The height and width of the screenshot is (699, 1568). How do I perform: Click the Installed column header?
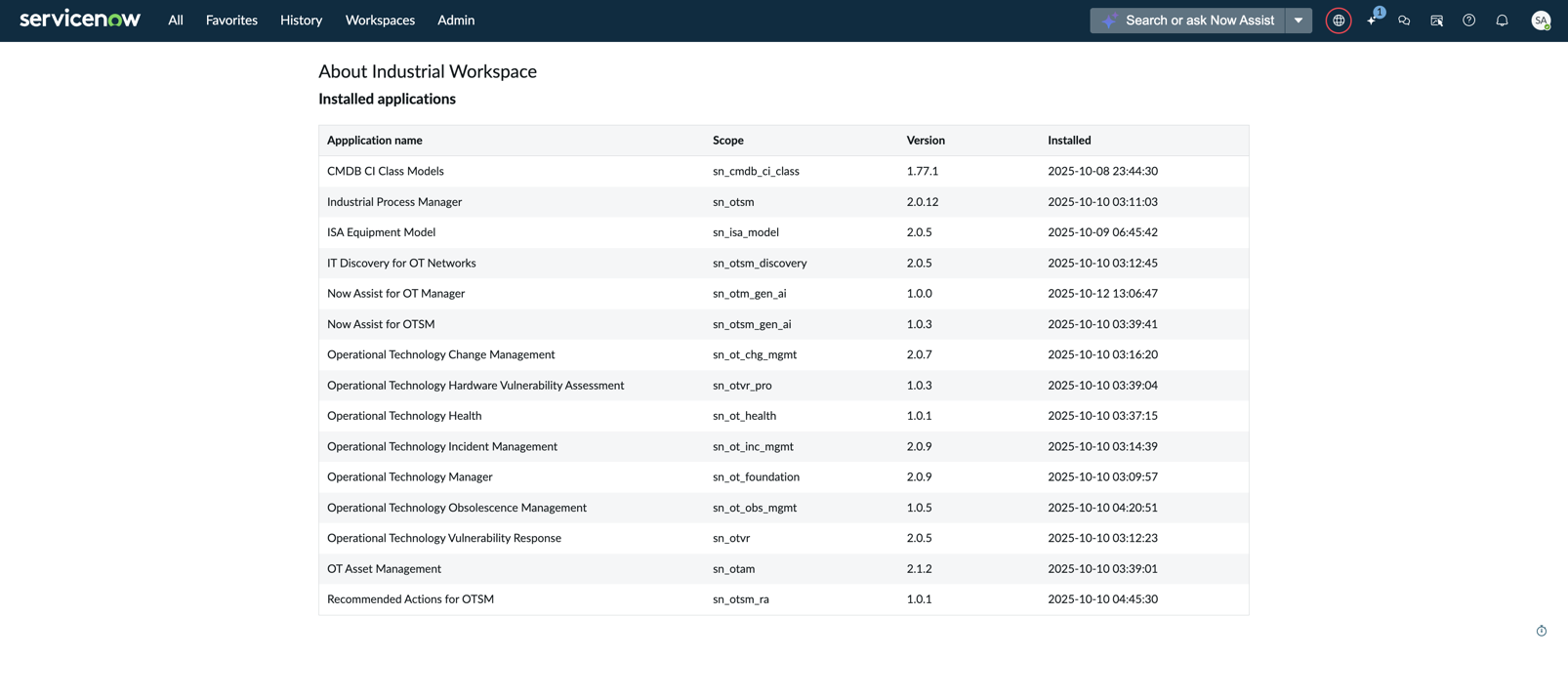pyautogui.click(x=1069, y=141)
